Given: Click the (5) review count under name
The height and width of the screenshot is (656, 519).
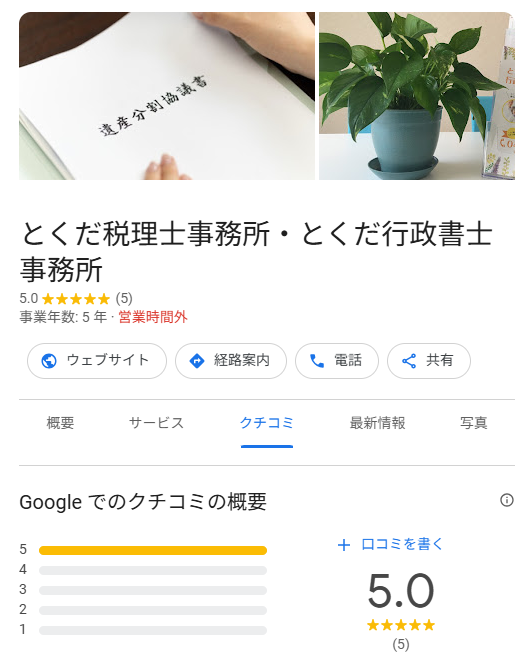Looking at the screenshot, I should (x=124, y=299).
